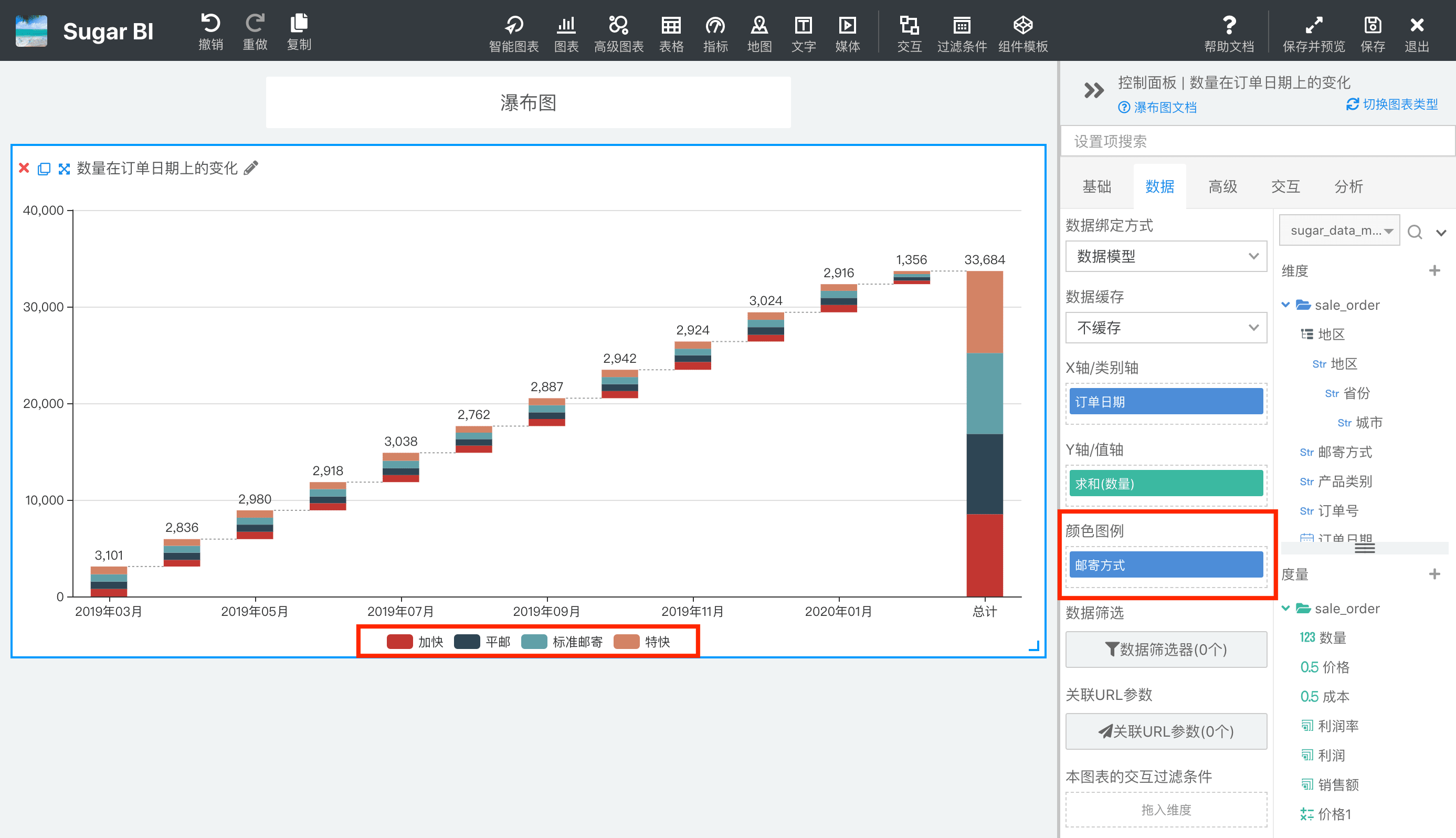Collapse the control panel with the double arrows
Viewport: 1456px width, 838px height.
[x=1094, y=90]
